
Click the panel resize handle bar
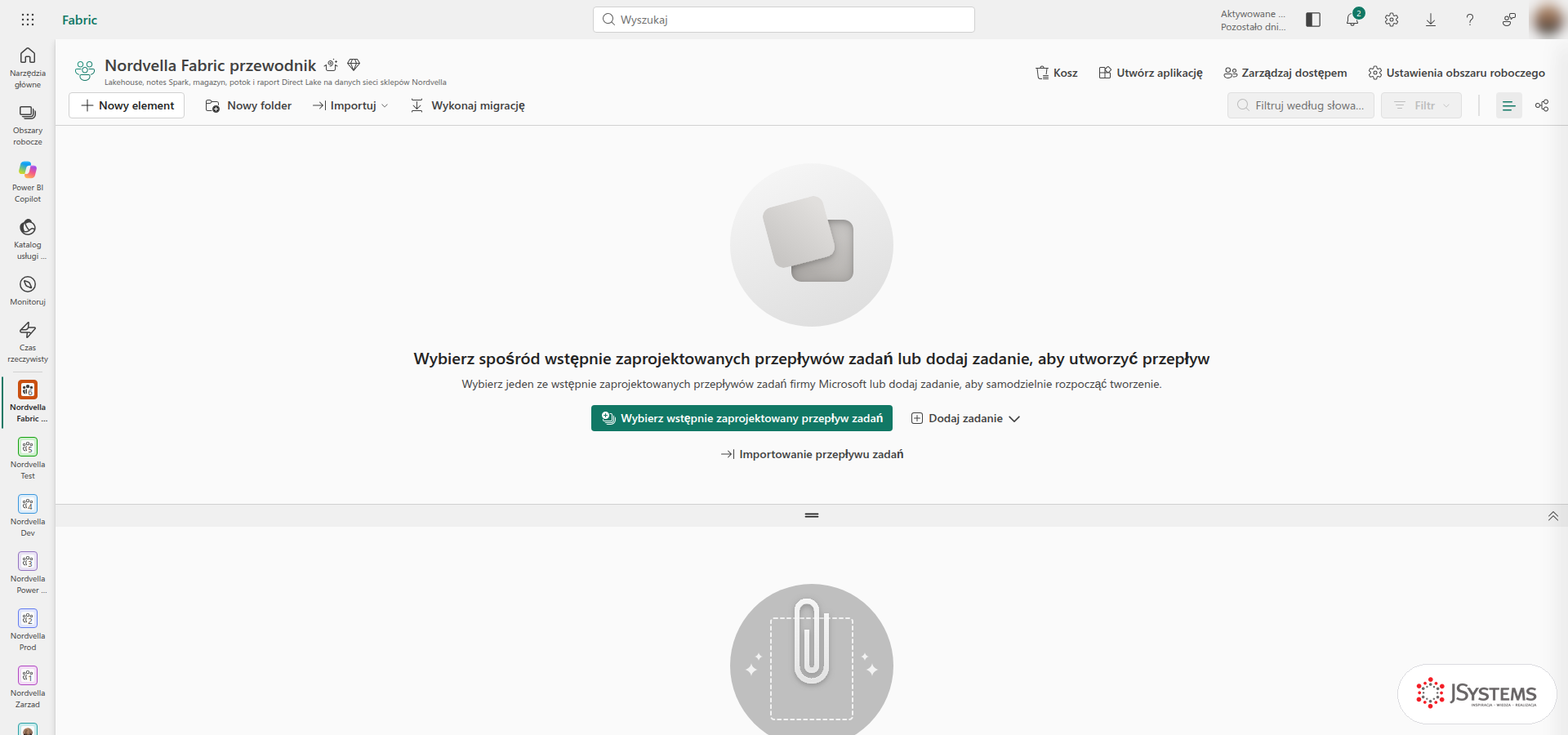[812, 515]
